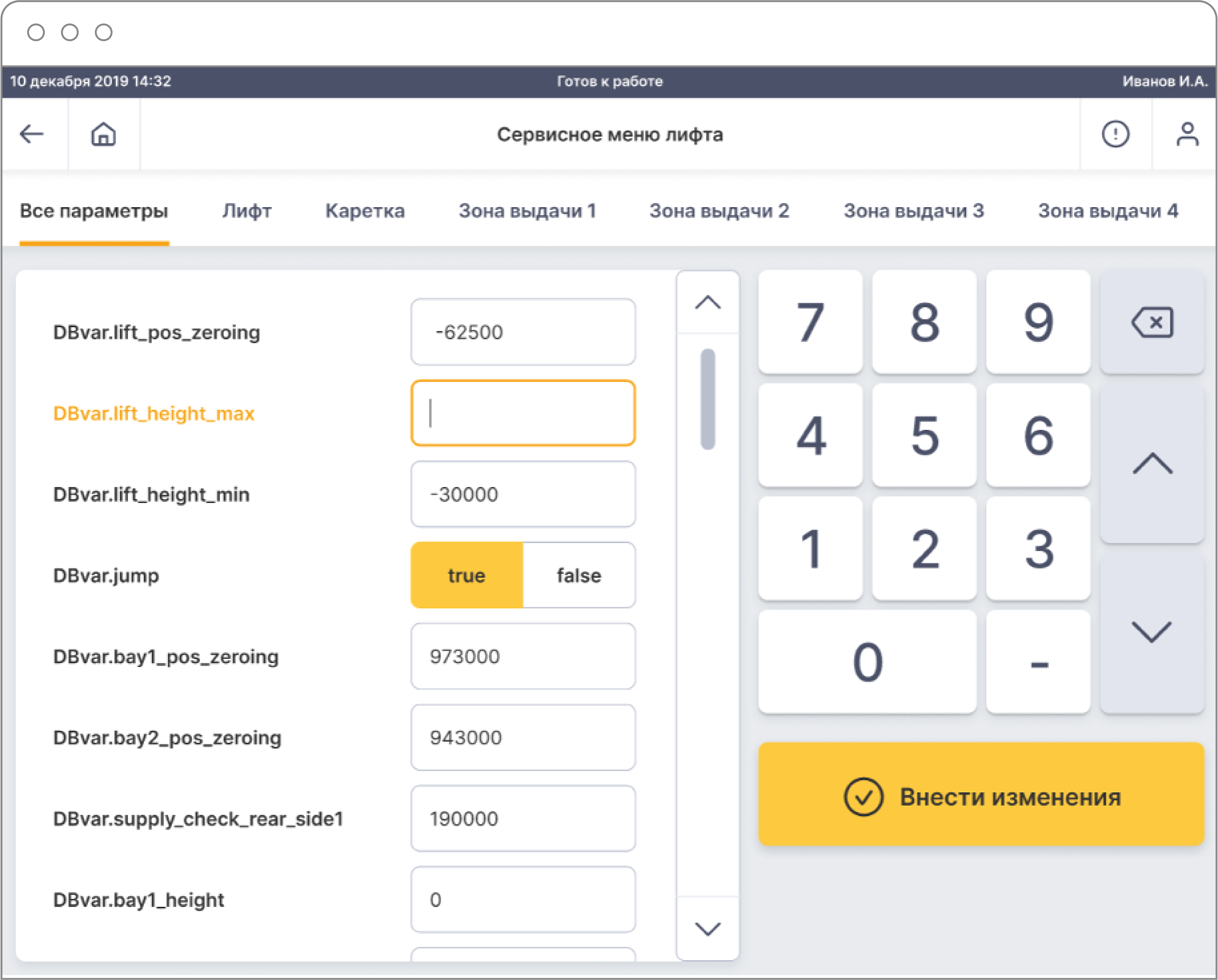
Task: Set DBvar.jump to false
Action: pyautogui.click(x=578, y=575)
